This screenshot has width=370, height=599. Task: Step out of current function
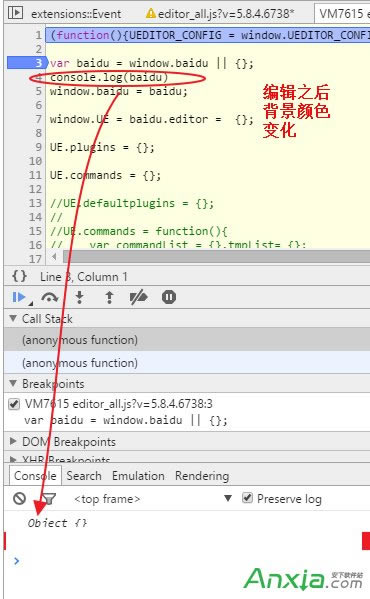coord(109,297)
